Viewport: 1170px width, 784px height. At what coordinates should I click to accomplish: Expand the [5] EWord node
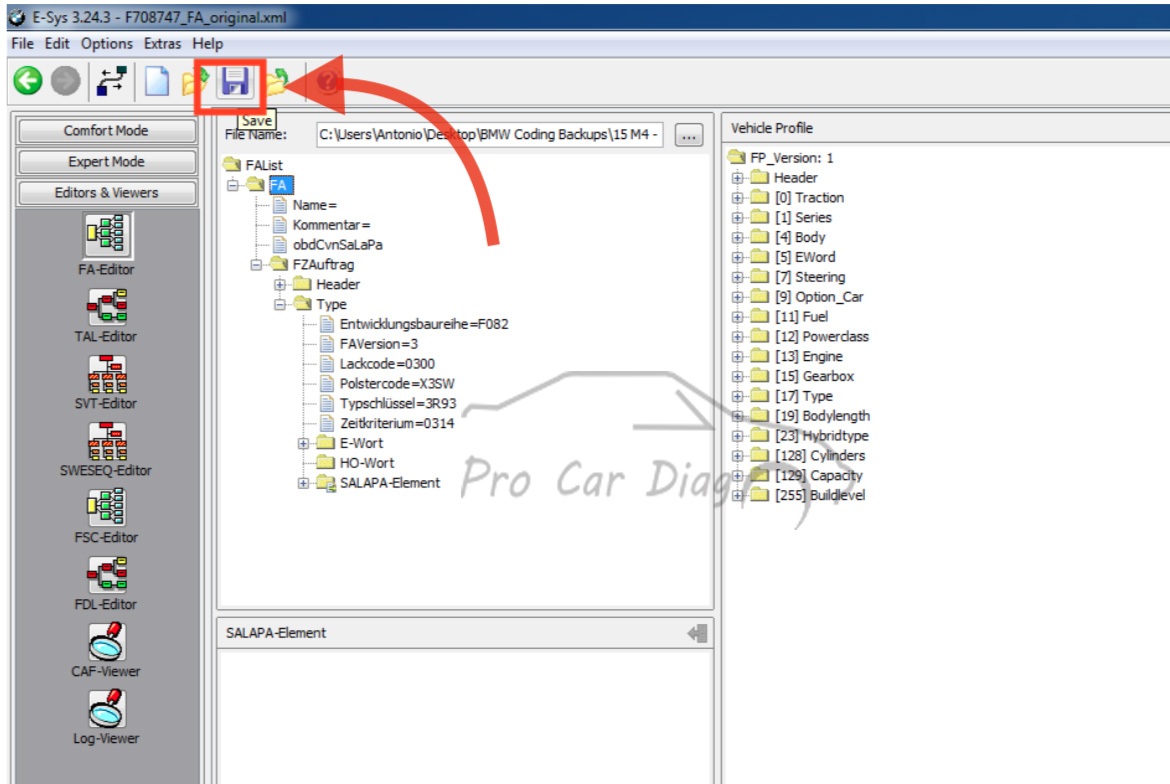(x=737, y=257)
